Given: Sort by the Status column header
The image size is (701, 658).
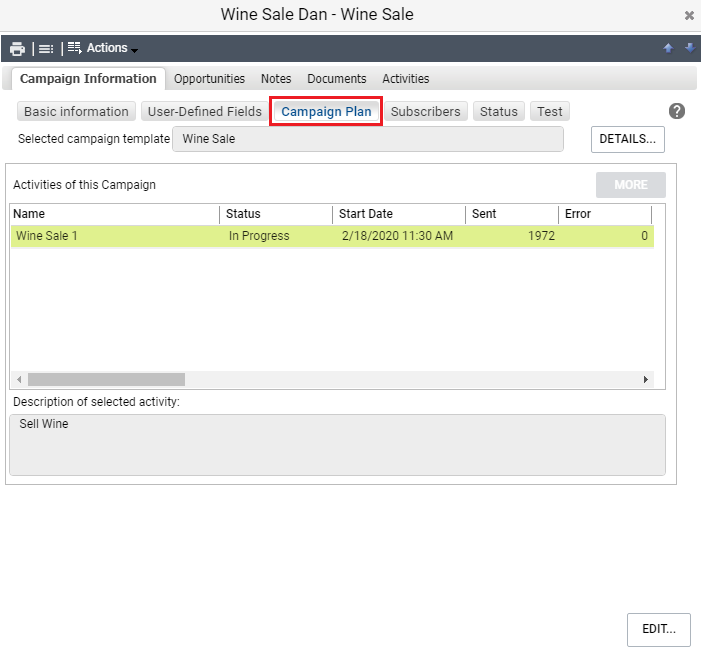Looking at the screenshot, I should 276,214.
